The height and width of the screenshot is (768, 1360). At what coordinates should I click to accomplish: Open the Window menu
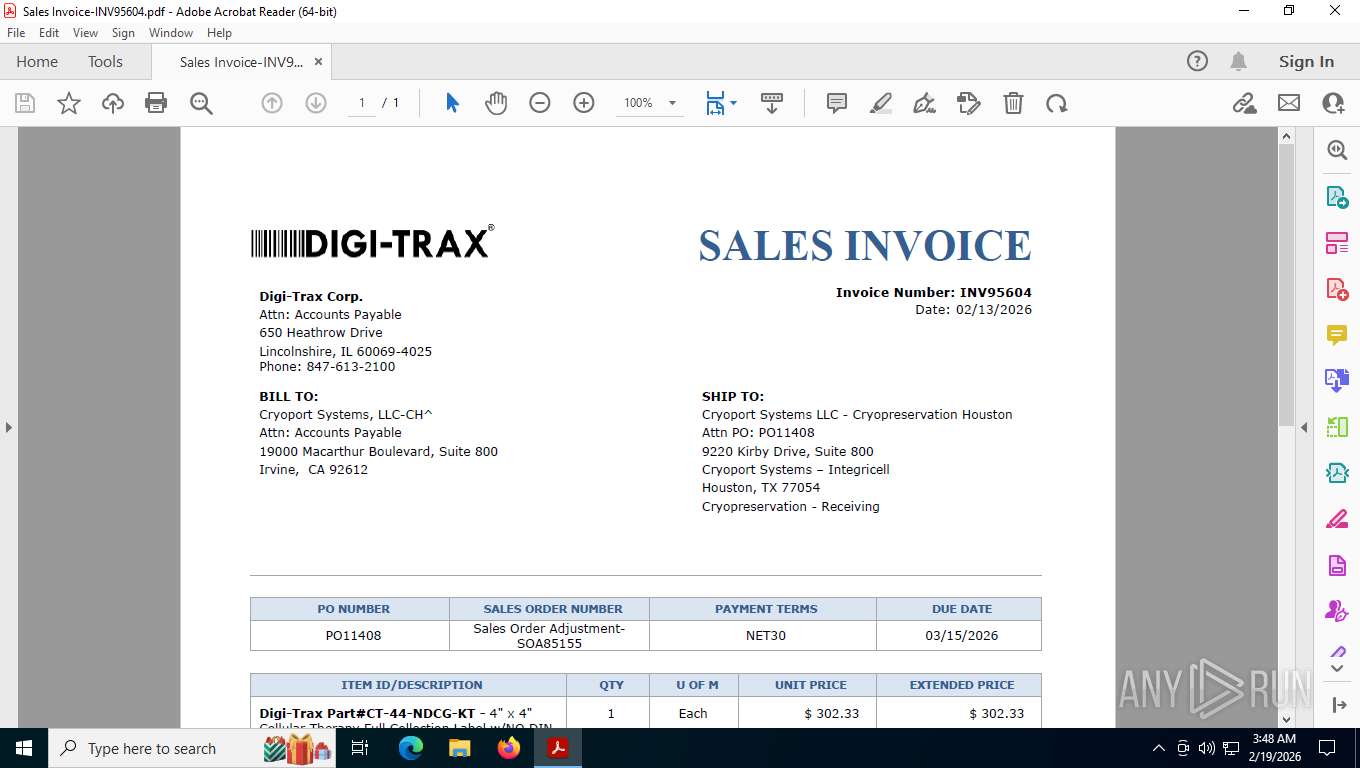pos(171,33)
